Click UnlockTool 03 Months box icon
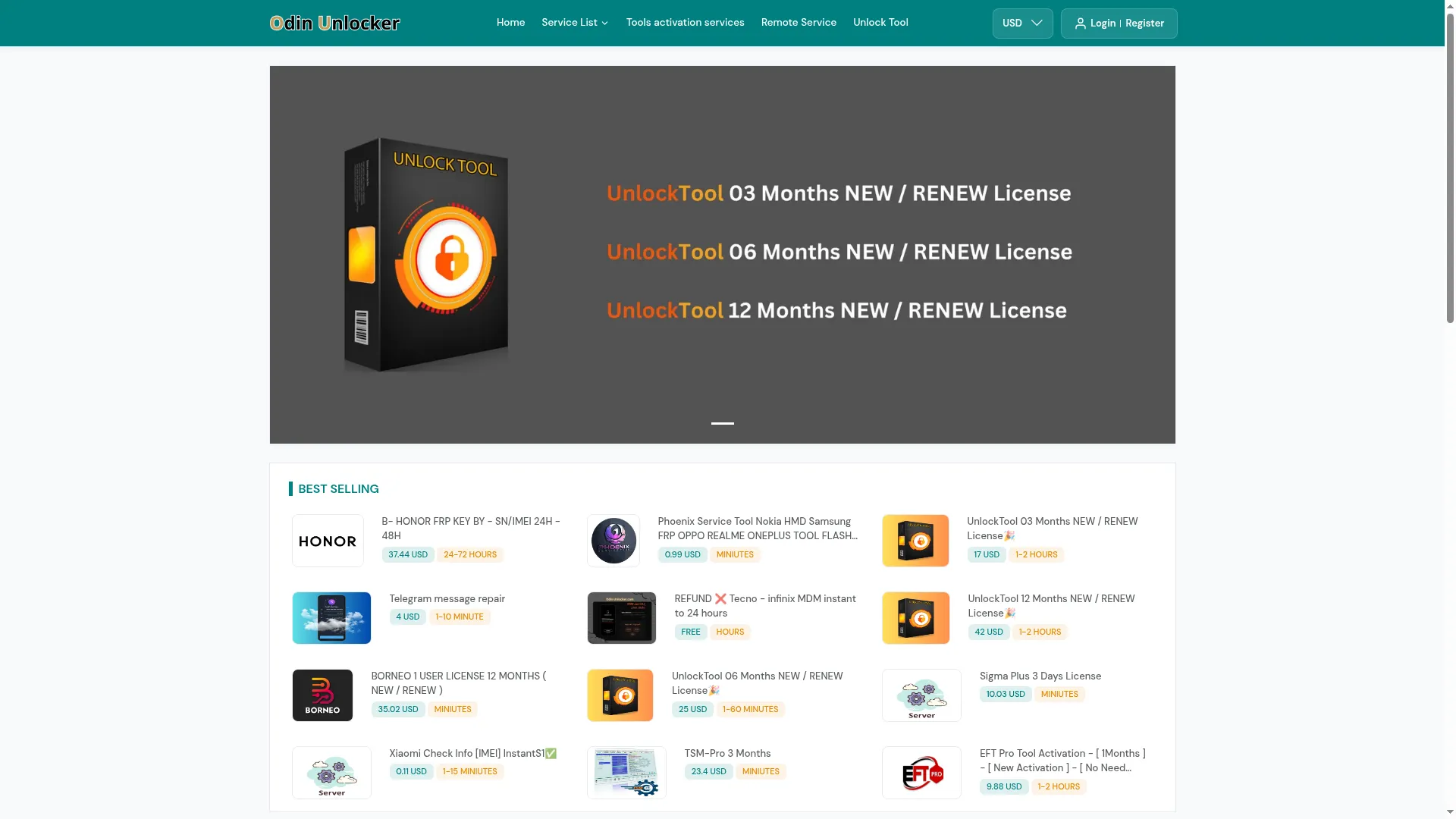 point(915,541)
